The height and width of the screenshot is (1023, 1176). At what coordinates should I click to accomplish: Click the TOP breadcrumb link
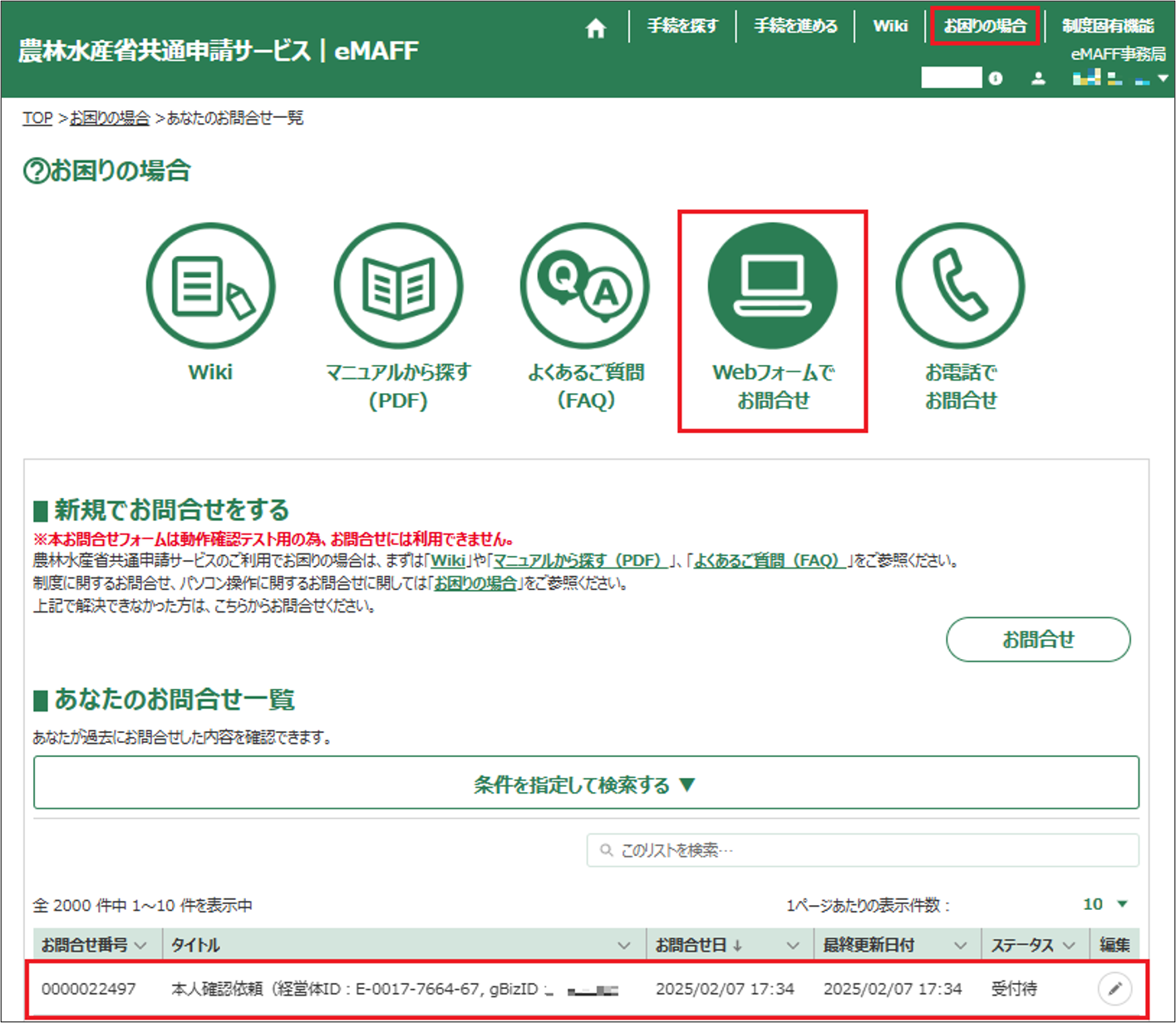point(37,118)
